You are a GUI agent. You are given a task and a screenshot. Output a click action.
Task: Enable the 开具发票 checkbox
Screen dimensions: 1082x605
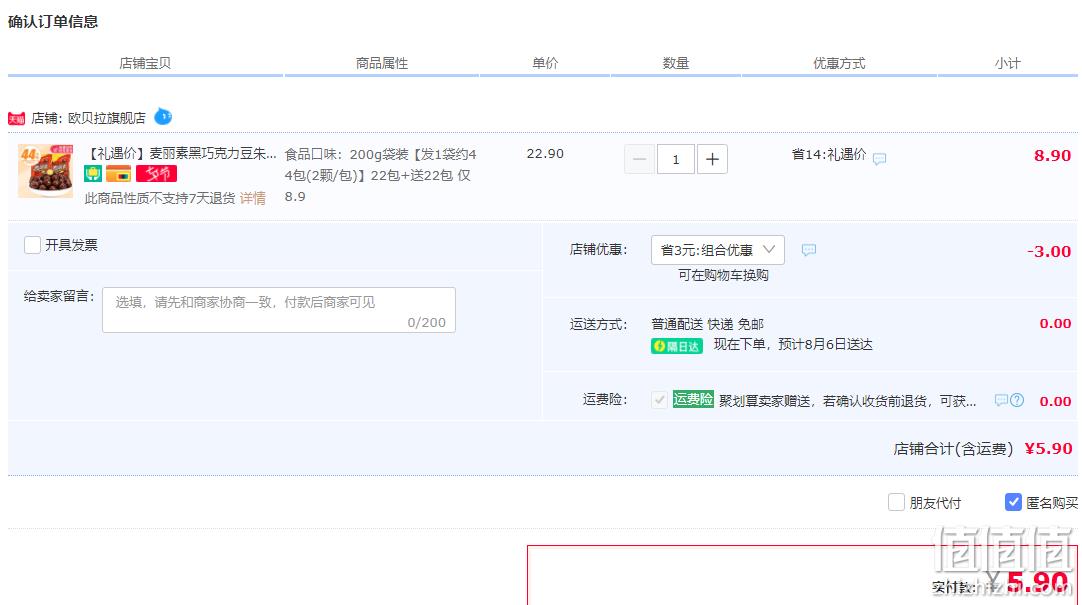coord(32,245)
